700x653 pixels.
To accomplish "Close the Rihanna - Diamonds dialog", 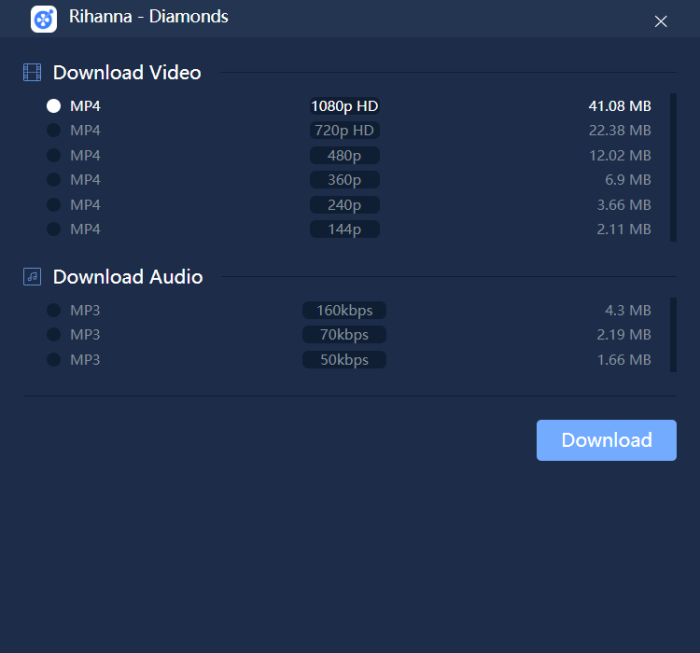I will (661, 21).
